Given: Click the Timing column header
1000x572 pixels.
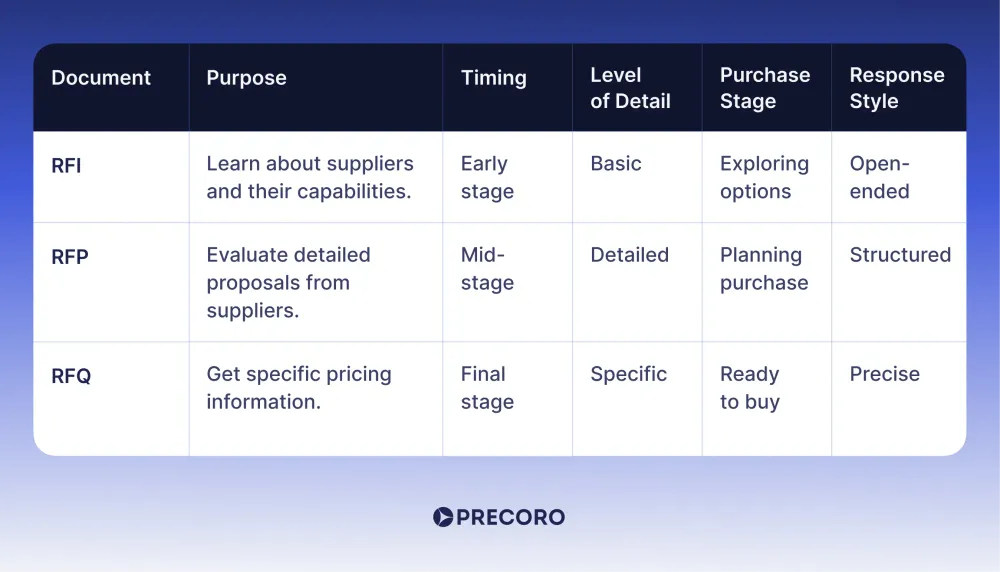Looking at the screenshot, I should click(x=494, y=78).
